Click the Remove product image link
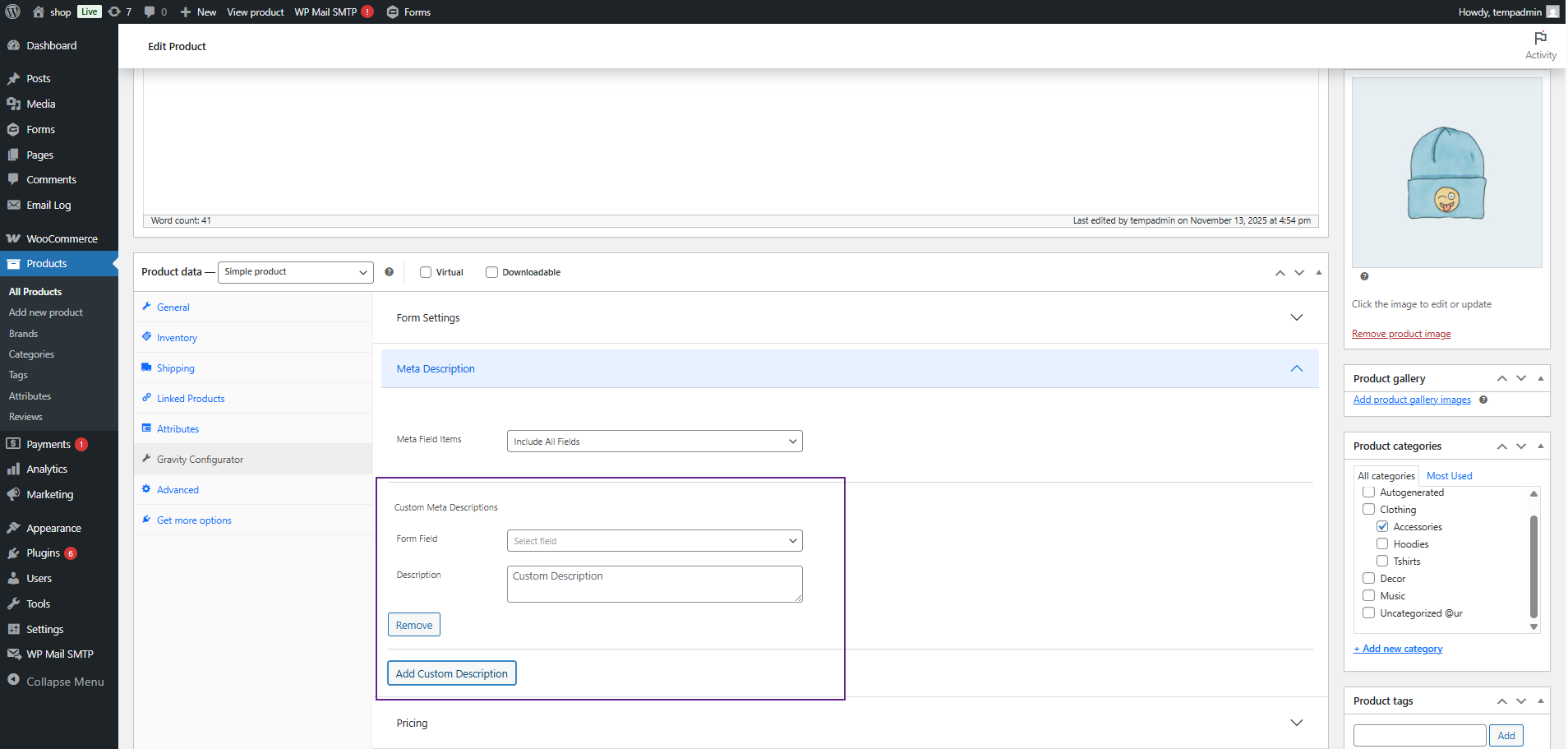 click(1400, 334)
